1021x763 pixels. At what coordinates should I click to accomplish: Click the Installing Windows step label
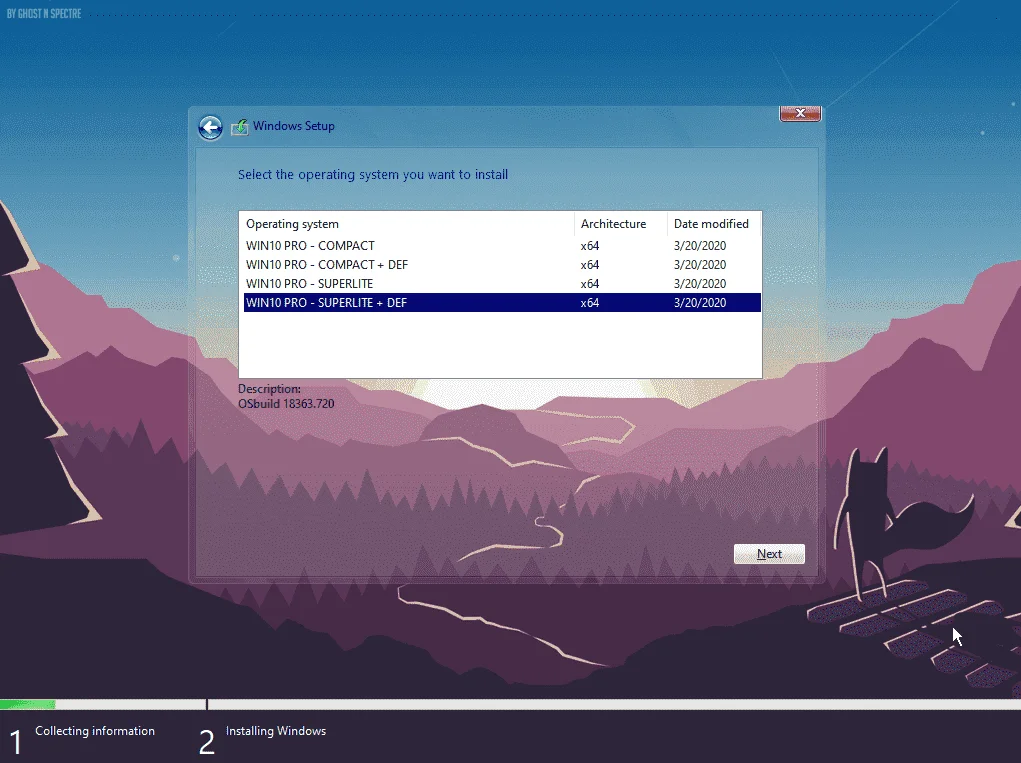coord(276,731)
